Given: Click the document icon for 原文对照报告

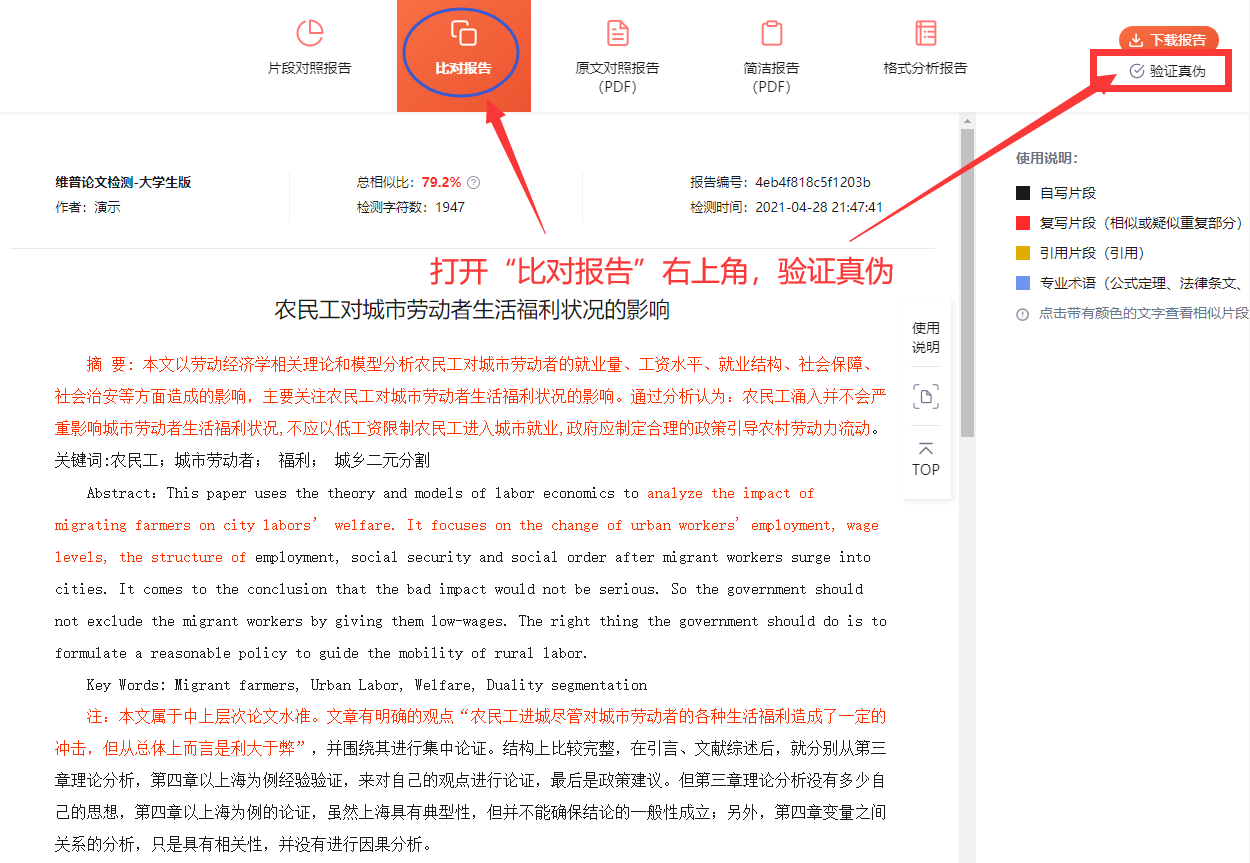Looking at the screenshot, I should [x=617, y=33].
